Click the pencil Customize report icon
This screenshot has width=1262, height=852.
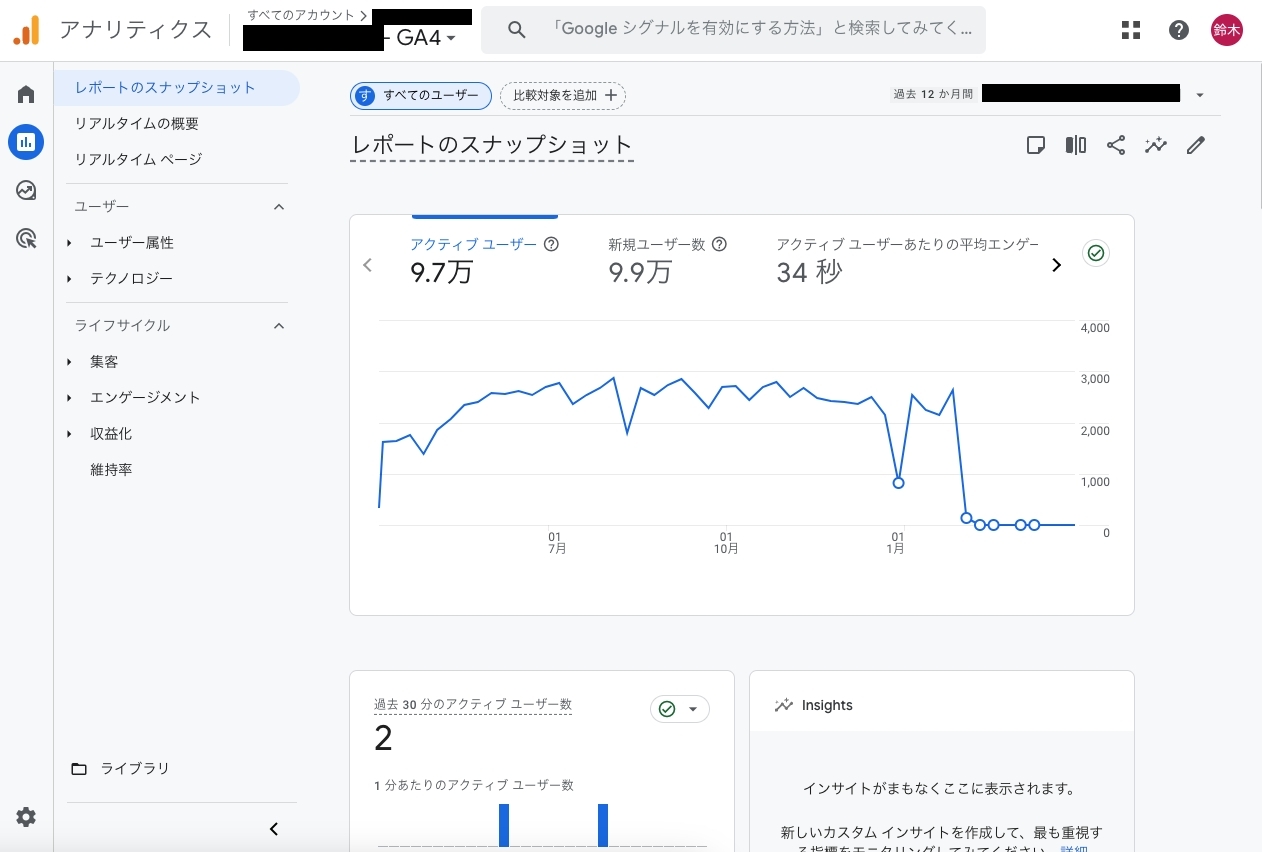pos(1195,145)
